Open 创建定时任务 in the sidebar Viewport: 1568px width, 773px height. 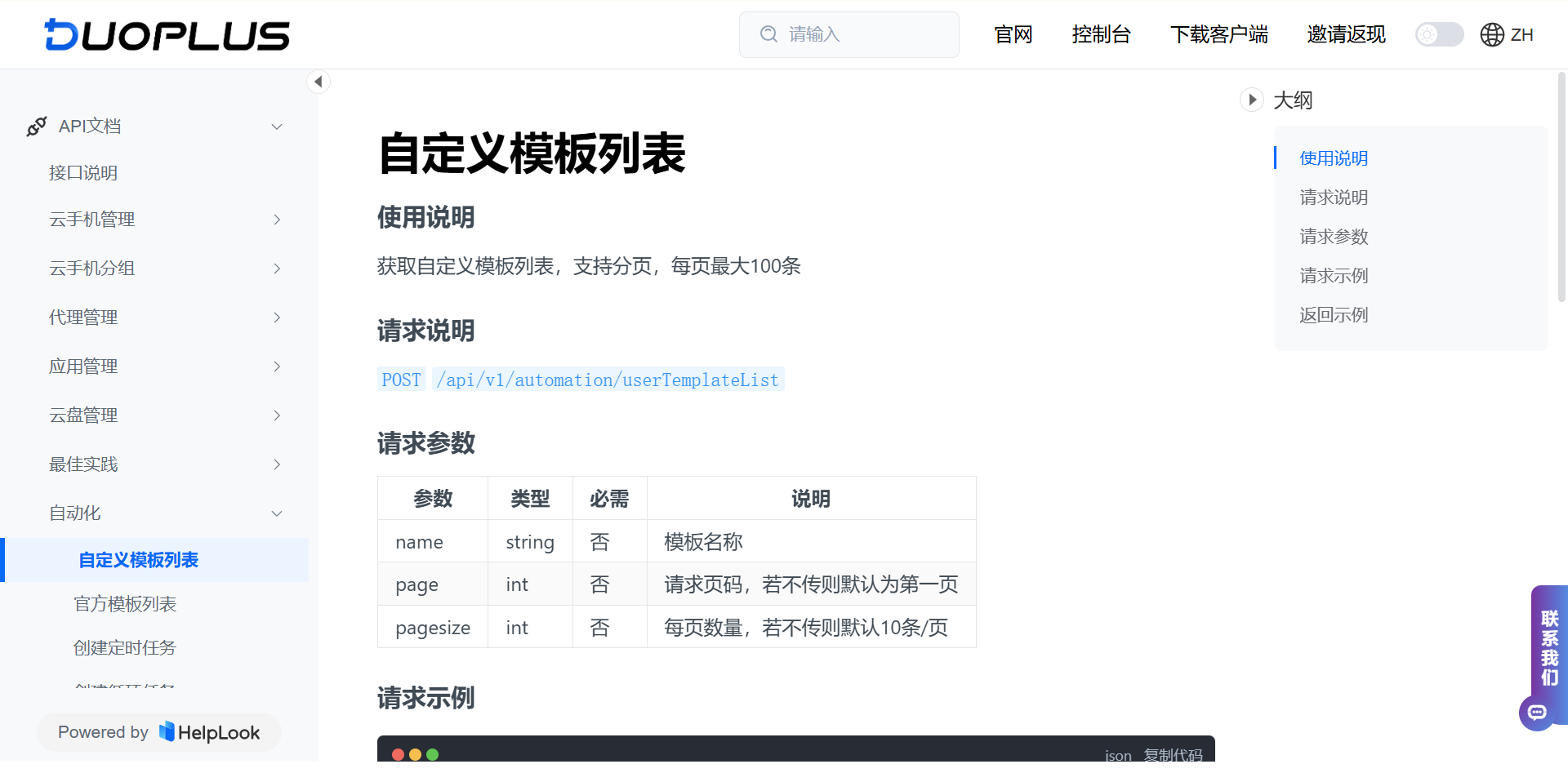(125, 648)
